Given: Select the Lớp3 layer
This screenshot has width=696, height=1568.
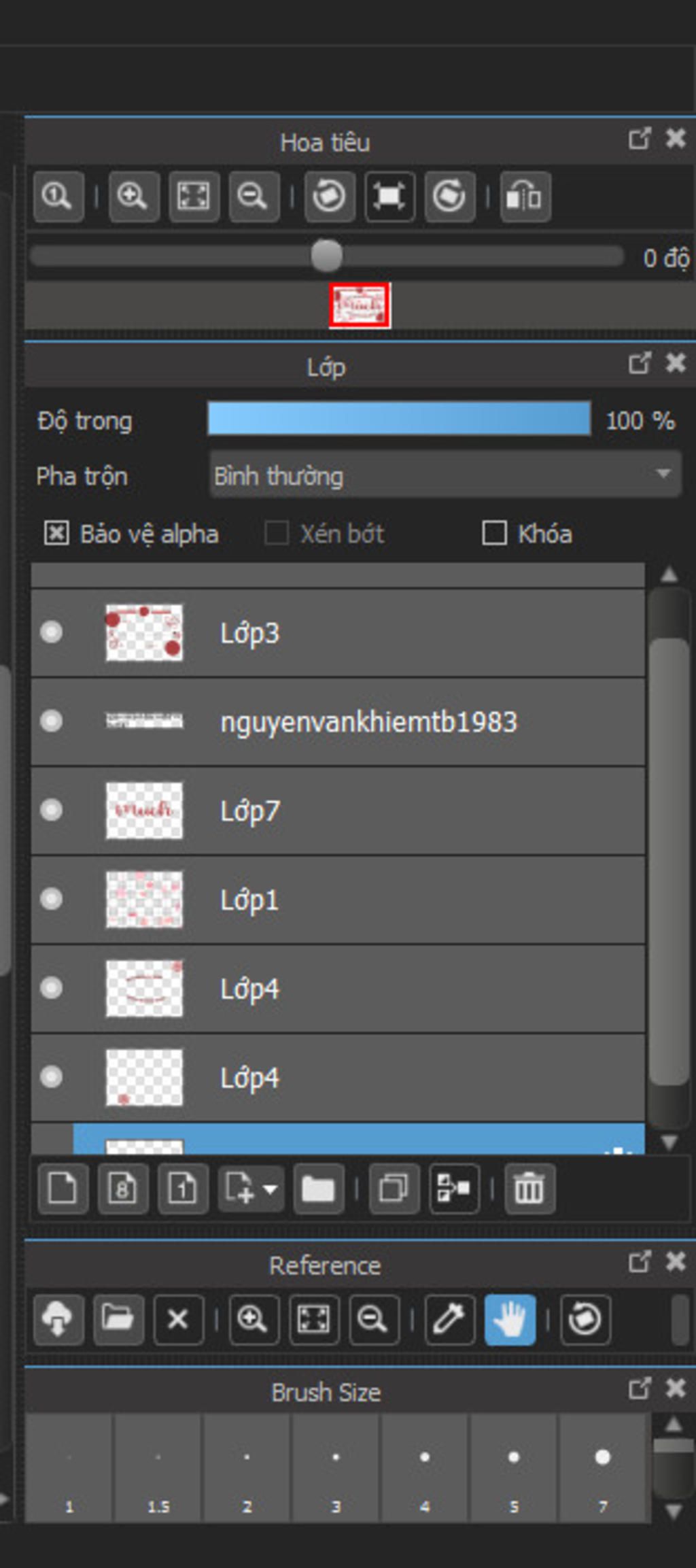Looking at the screenshot, I should coord(338,633).
